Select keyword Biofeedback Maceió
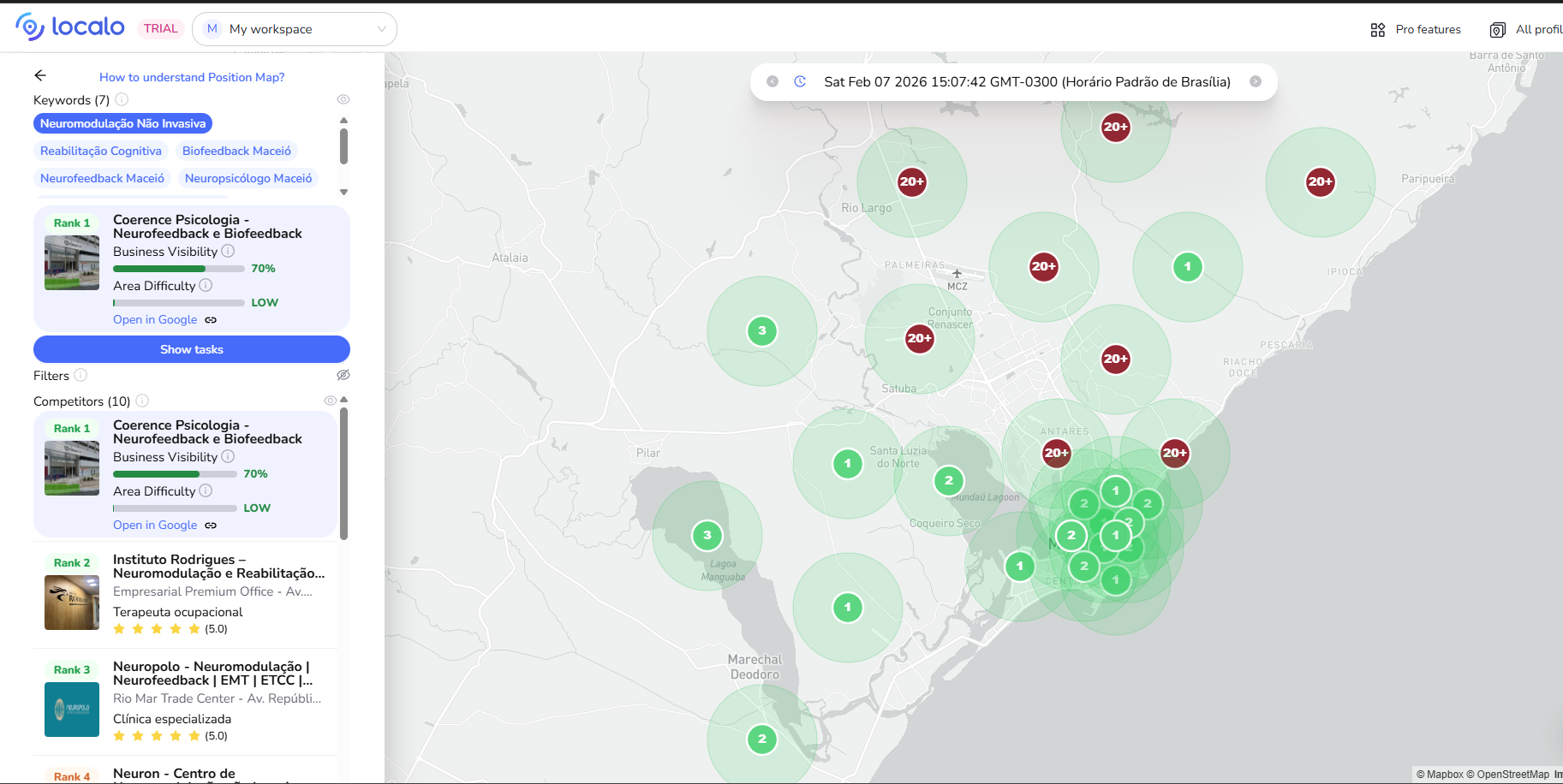 (x=236, y=151)
